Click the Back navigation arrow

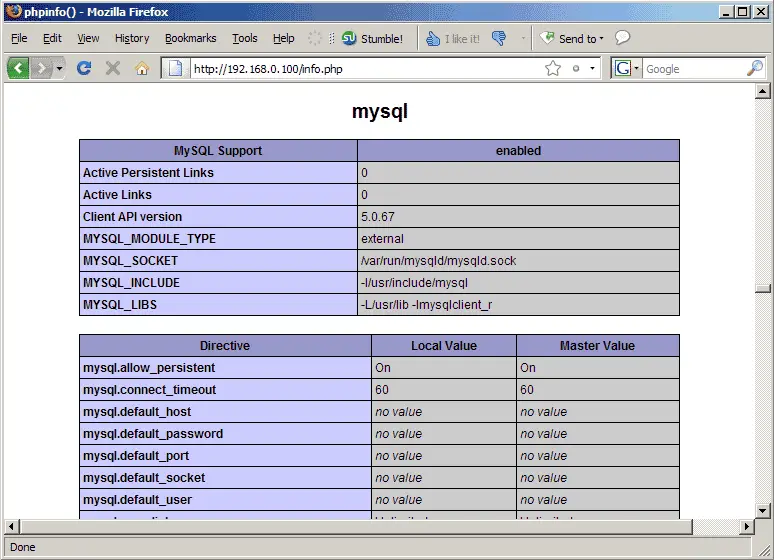coord(19,69)
